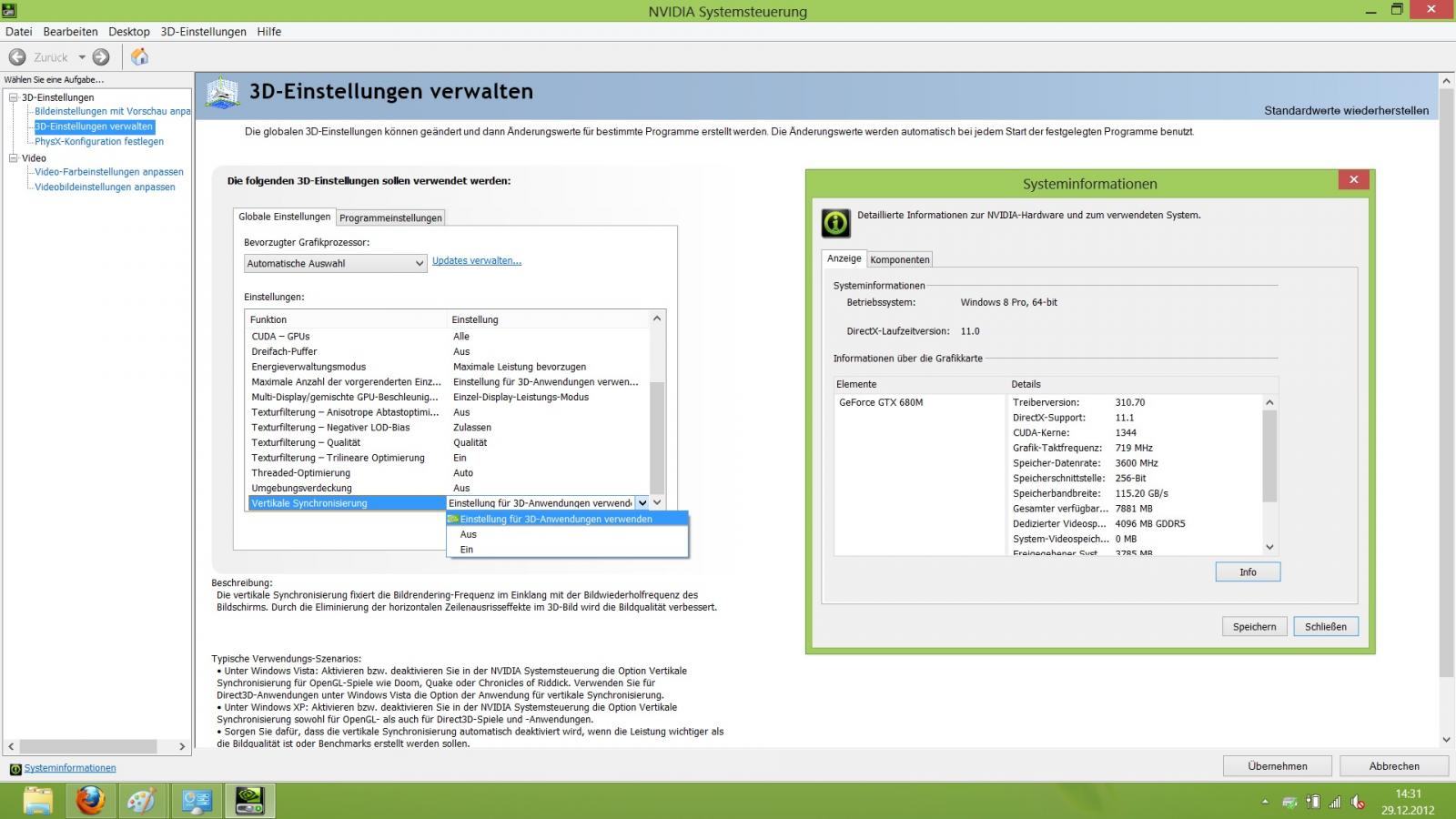Click the 3D settings header icon
The height and width of the screenshot is (819, 1456).
[222, 92]
